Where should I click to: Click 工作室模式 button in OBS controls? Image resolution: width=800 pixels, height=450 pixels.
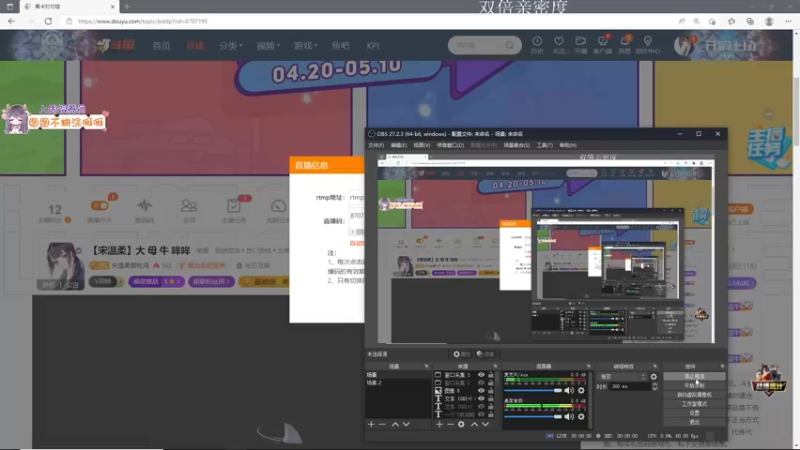coord(694,404)
